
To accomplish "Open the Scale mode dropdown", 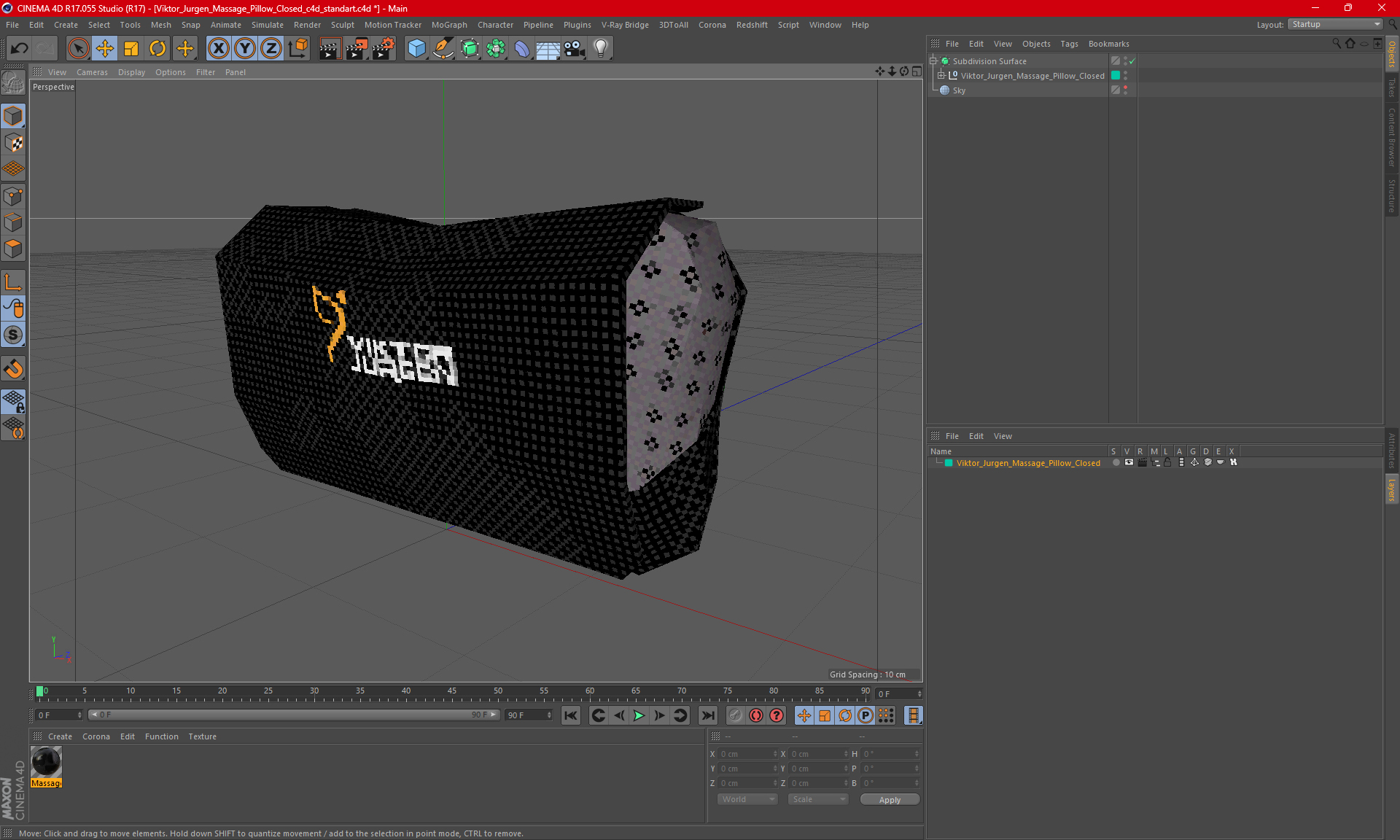I will [818, 799].
